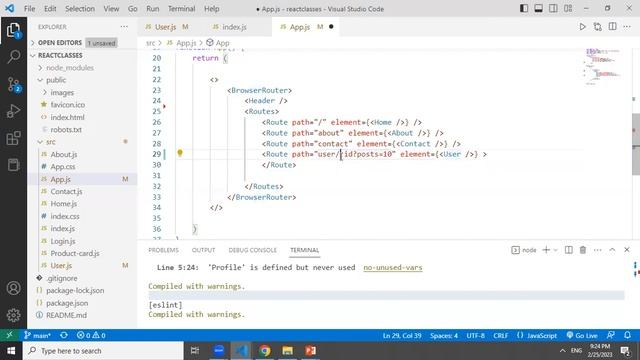The width and height of the screenshot is (640, 360).
Task: Open the Explorer view in activity bar
Action: [x=13, y=30]
